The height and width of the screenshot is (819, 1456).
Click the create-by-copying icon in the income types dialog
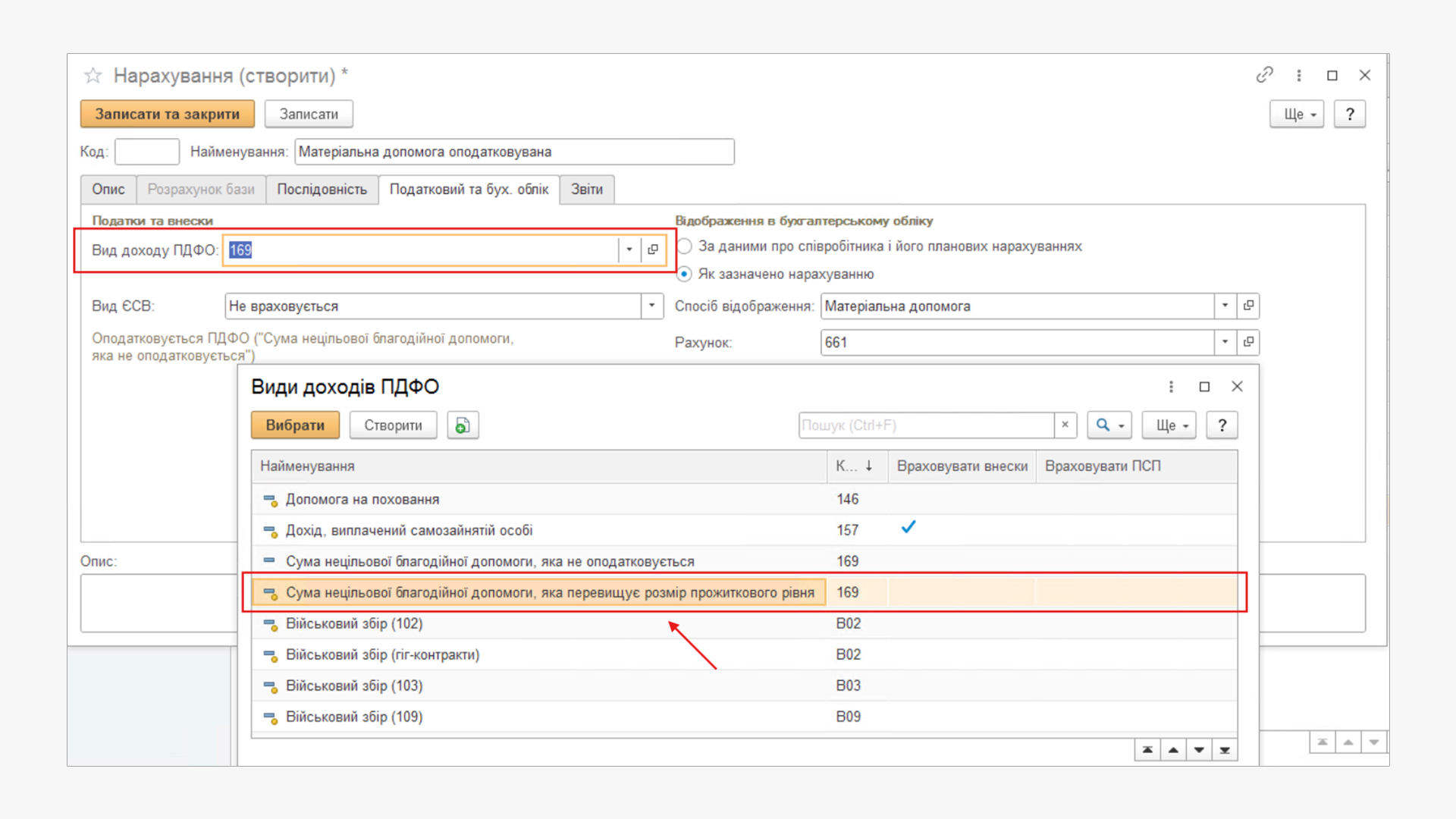point(463,425)
